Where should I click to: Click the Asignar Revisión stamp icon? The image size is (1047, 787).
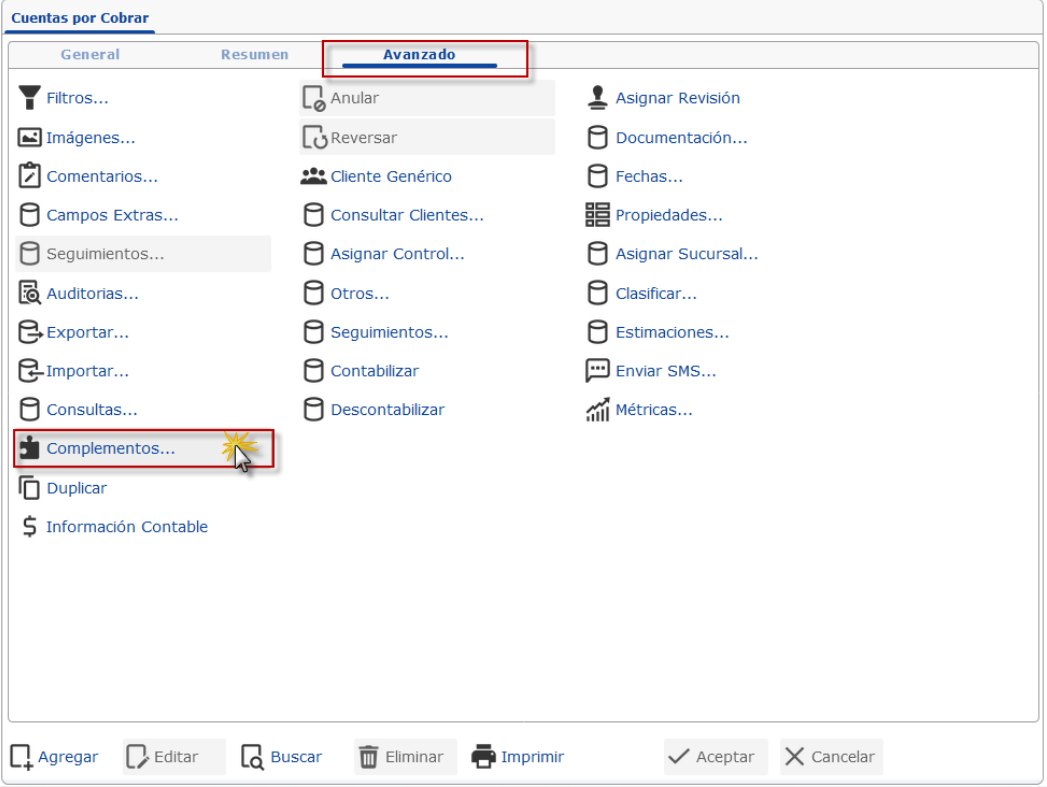click(x=598, y=97)
